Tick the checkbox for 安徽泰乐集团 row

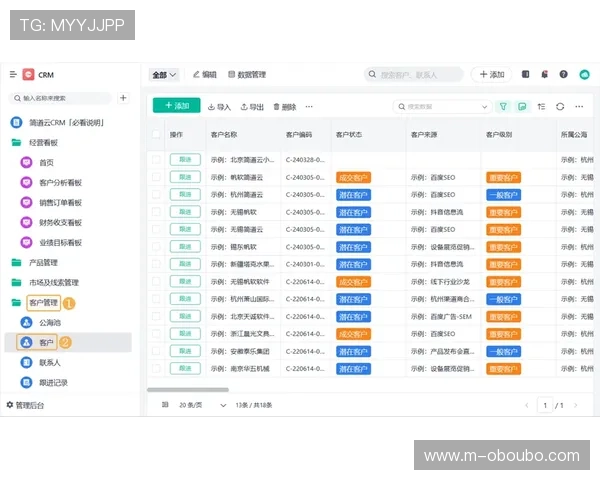156,351
